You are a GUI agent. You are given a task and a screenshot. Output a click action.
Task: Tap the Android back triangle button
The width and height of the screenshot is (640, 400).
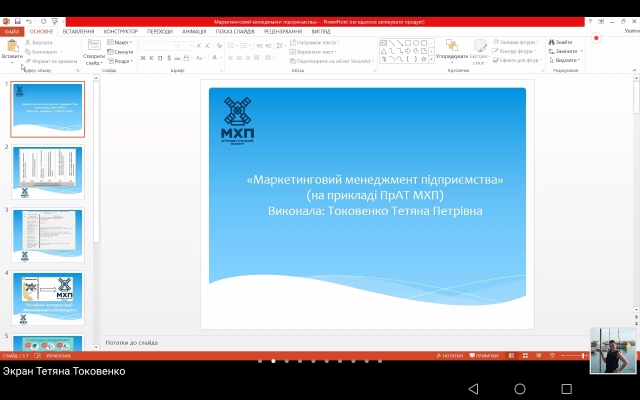(x=473, y=388)
